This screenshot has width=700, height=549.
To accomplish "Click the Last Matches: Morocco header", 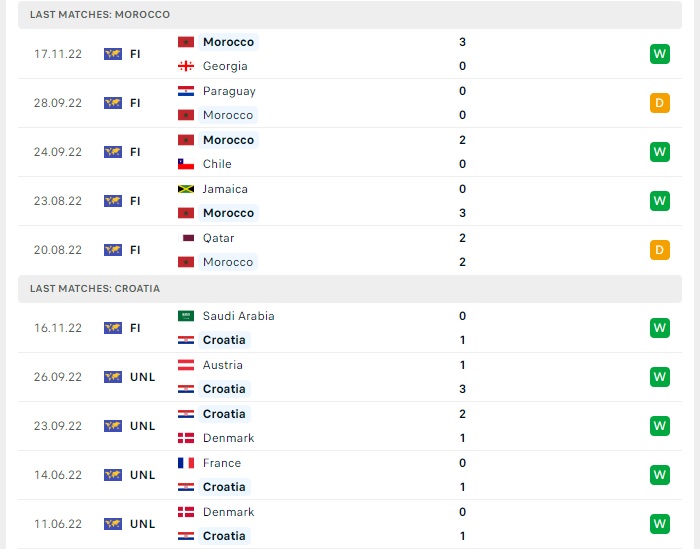I will tap(350, 14).
